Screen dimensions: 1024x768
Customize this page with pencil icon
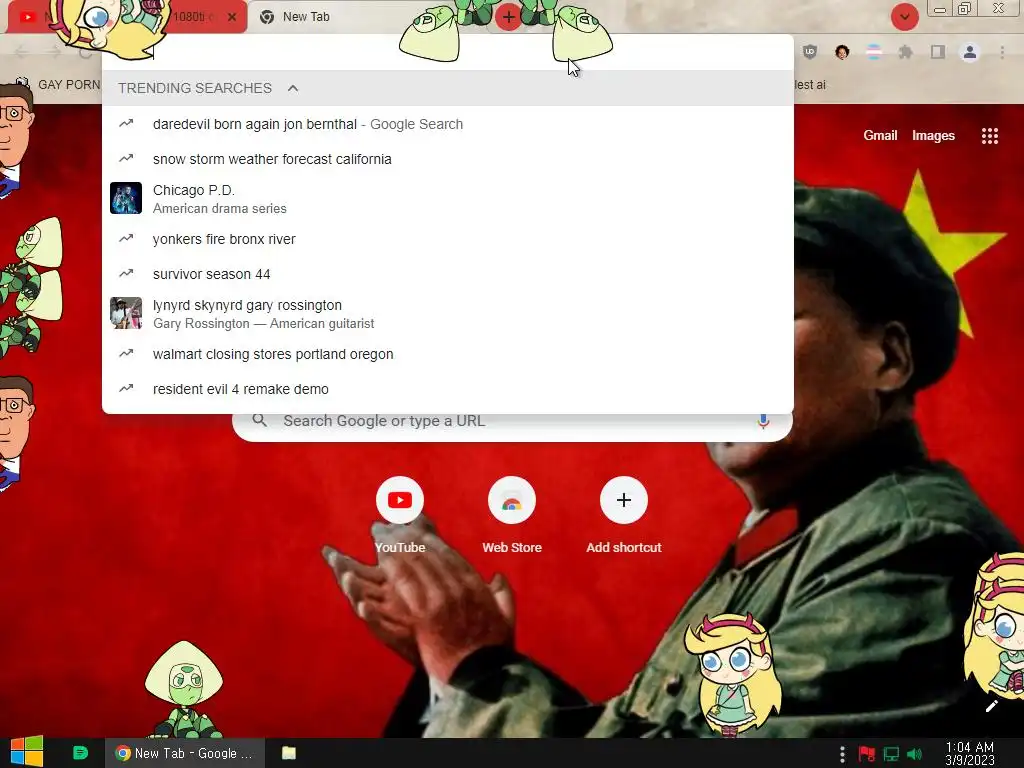click(991, 706)
